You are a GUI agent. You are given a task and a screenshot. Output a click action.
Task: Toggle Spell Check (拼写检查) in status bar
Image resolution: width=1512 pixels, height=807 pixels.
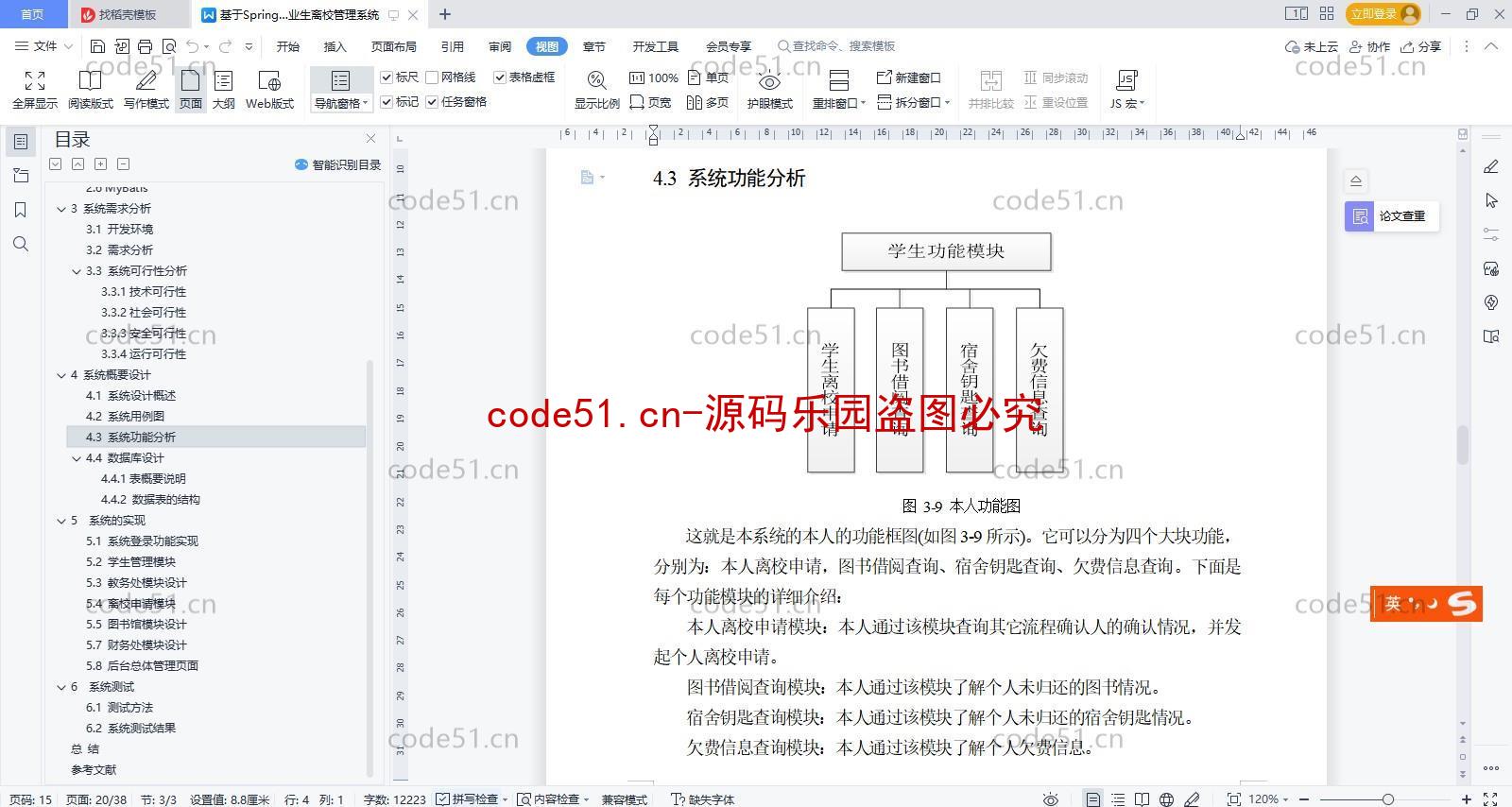(472, 799)
